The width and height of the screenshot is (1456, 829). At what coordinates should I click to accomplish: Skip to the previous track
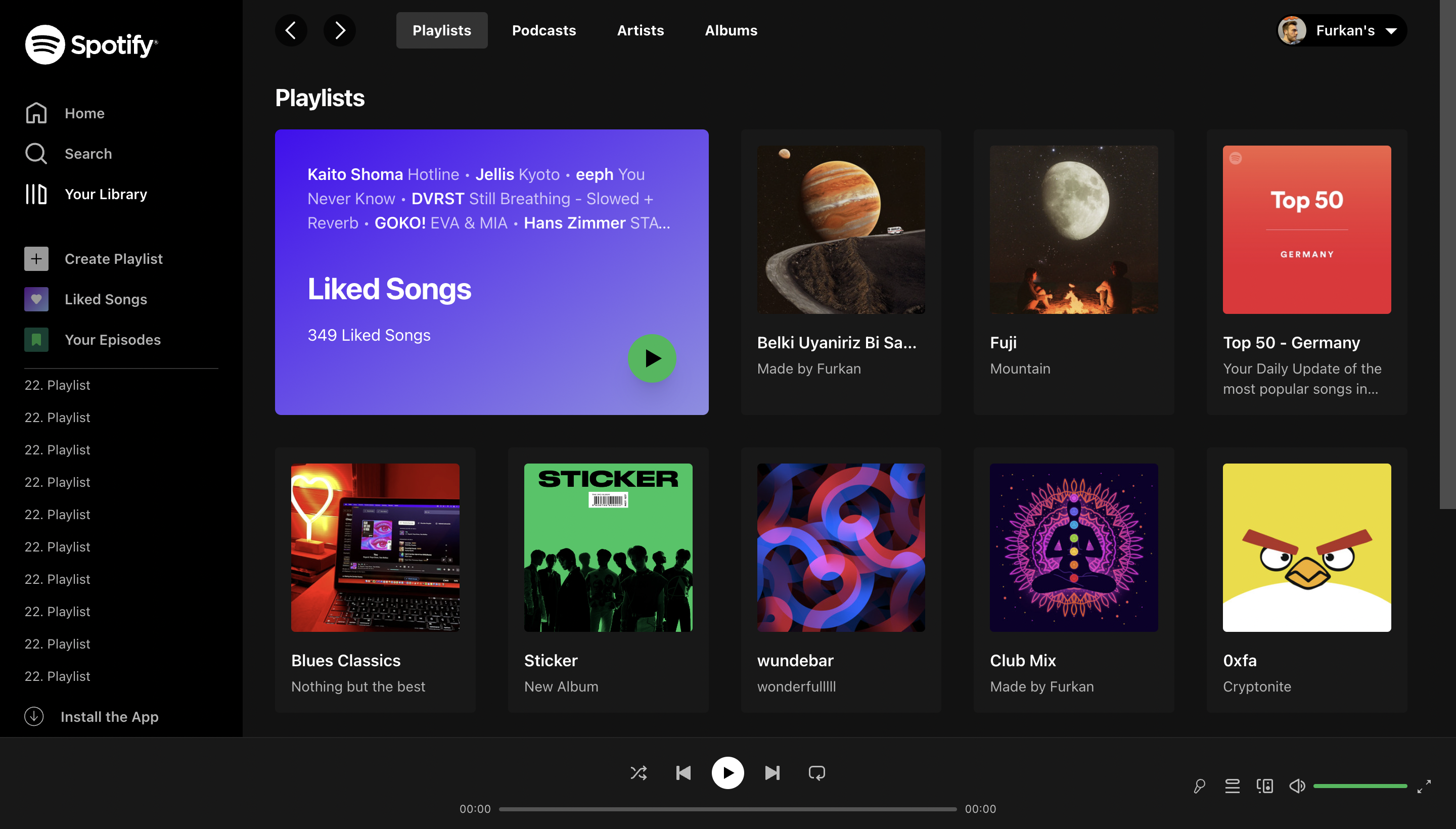pyautogui.click(x=682, y=772)
